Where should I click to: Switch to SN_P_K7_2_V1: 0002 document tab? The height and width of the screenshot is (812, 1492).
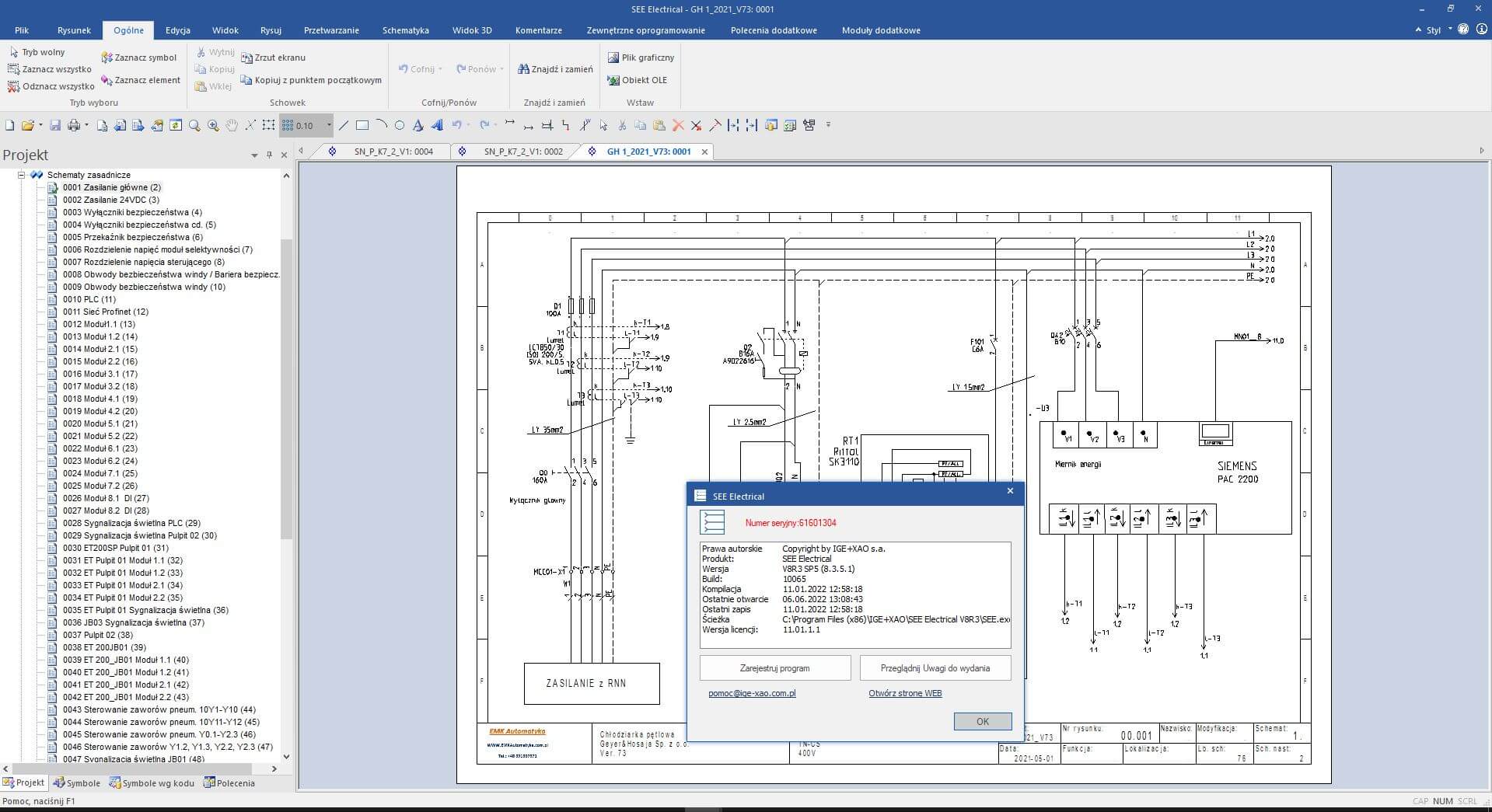522,152
